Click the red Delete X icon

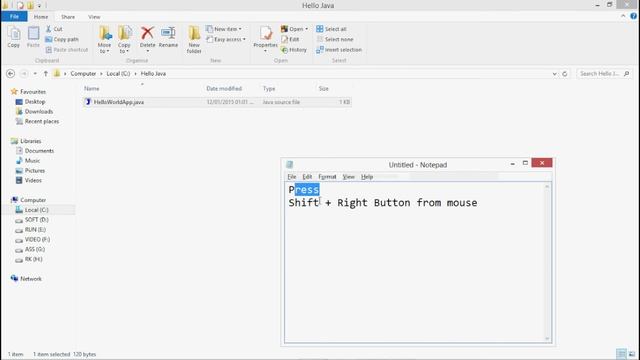(x=147, y=33)
